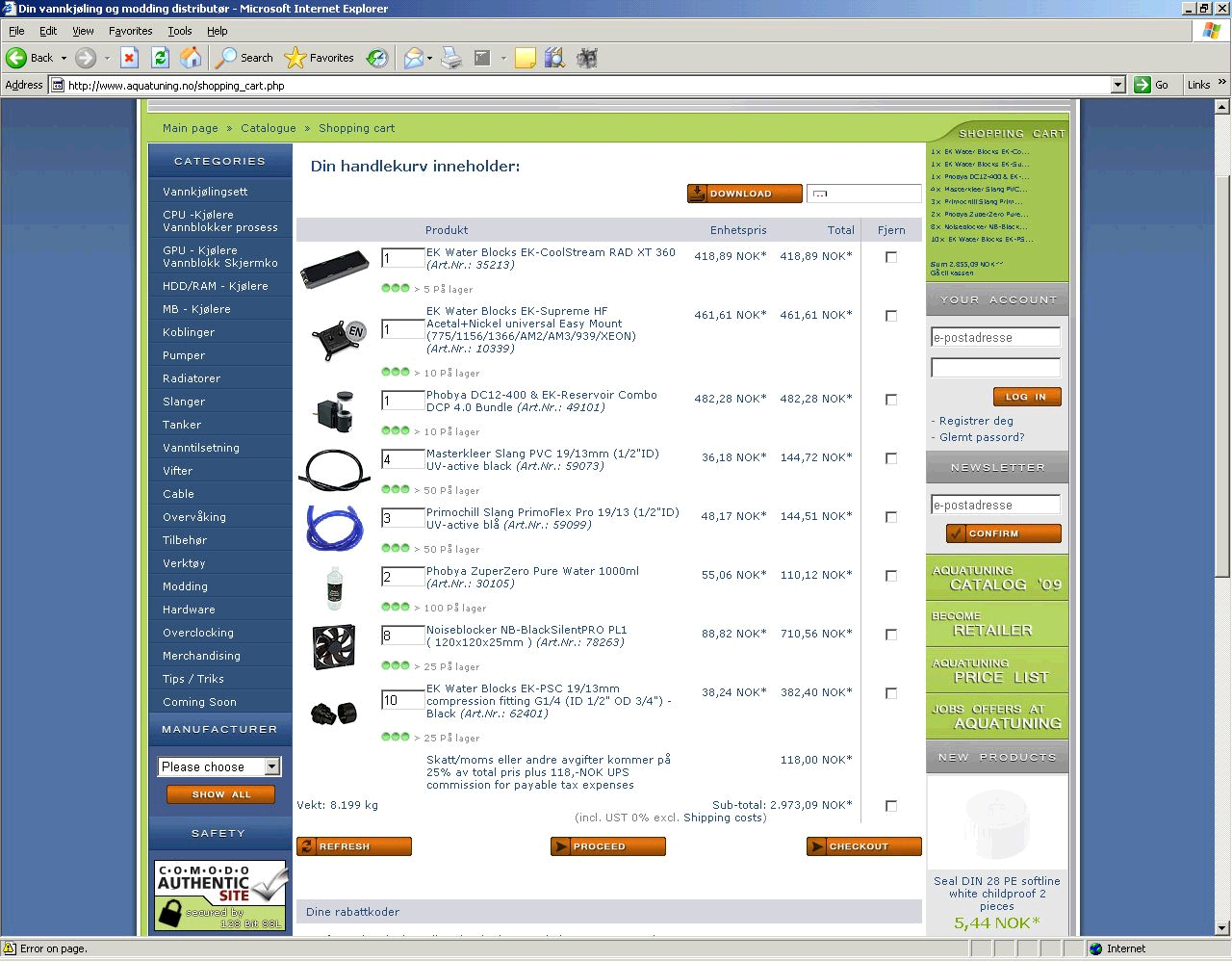Open the File menu
The height and width of the screenshot is (961, 1232).
coord(16,31)
